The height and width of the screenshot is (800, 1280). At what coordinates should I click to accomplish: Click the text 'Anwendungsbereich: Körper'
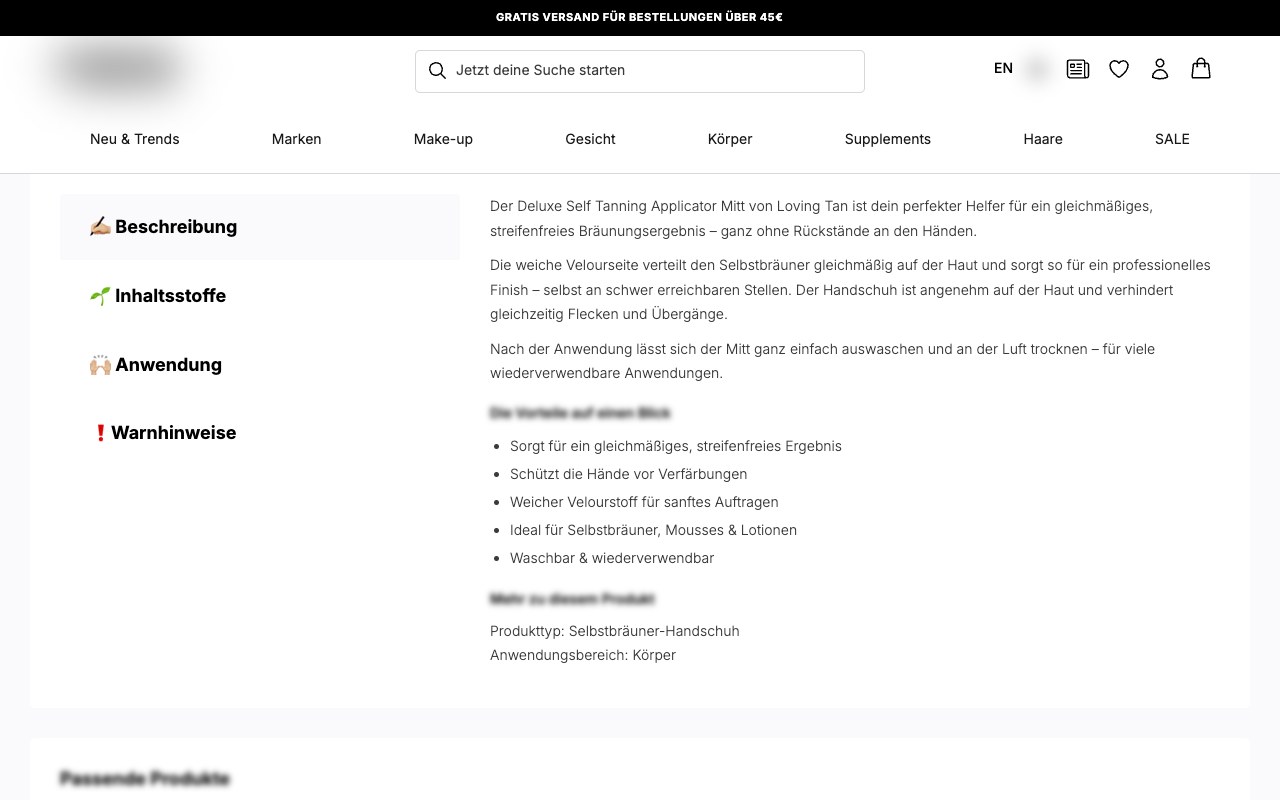[583, 655]
